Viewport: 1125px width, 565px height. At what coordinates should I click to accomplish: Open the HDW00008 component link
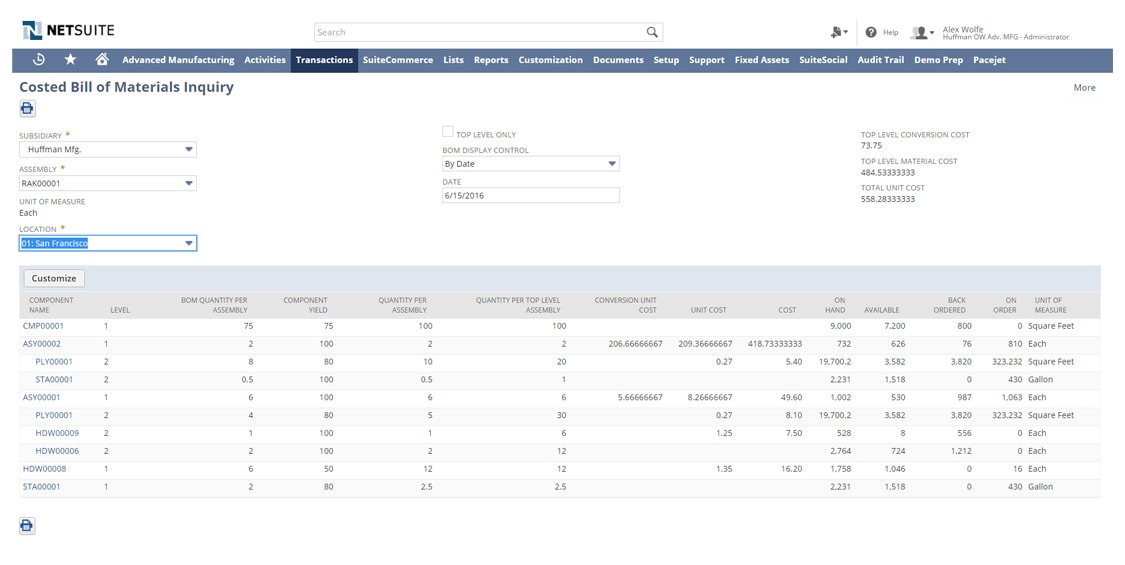coord(44,469)
